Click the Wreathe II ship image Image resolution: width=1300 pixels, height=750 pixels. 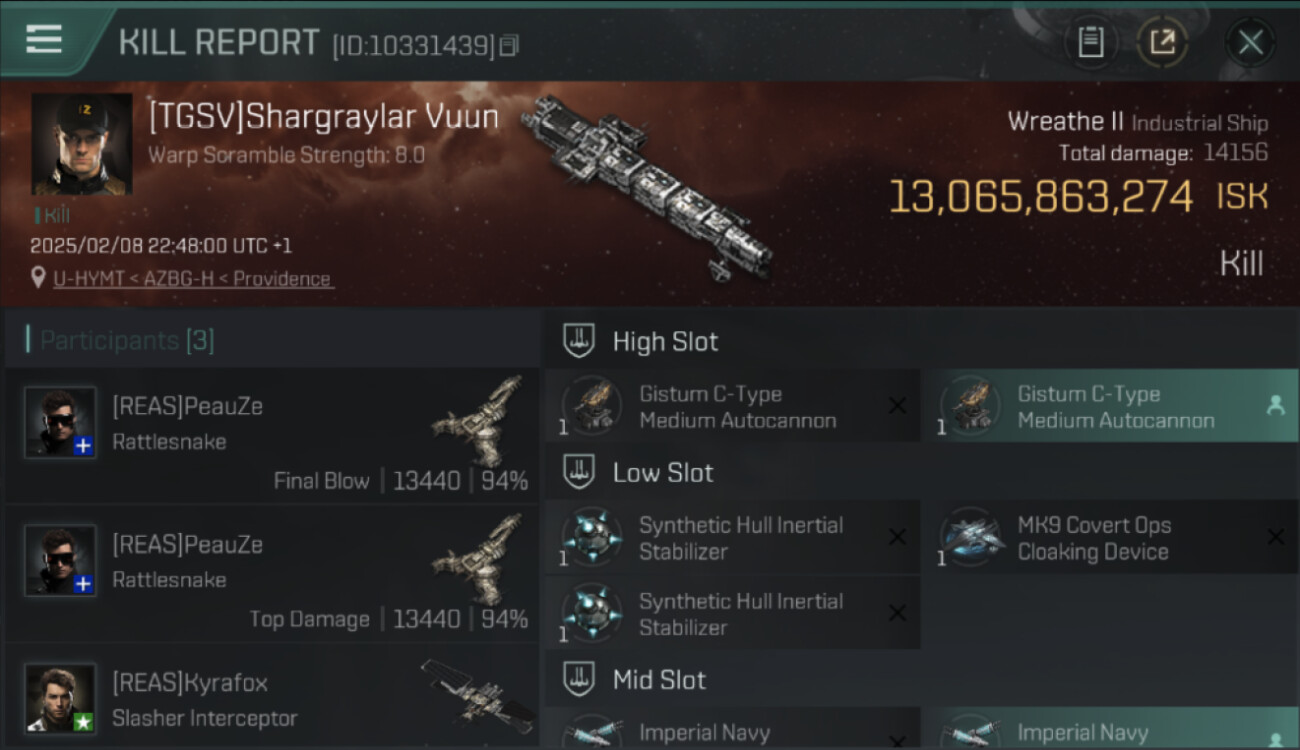point(648,185)
